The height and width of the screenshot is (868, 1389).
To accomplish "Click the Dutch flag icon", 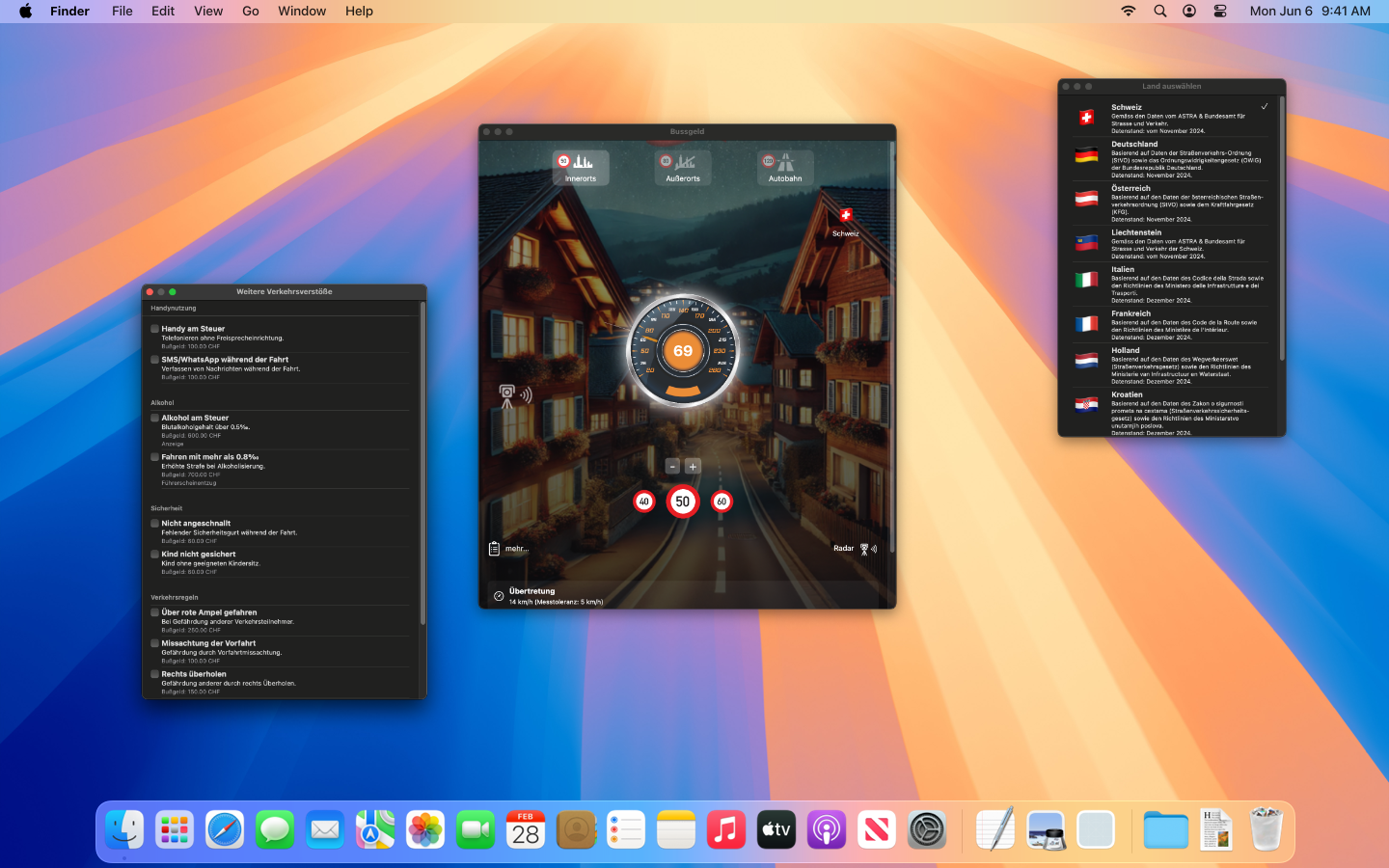I will click(x=1087, y=361).
